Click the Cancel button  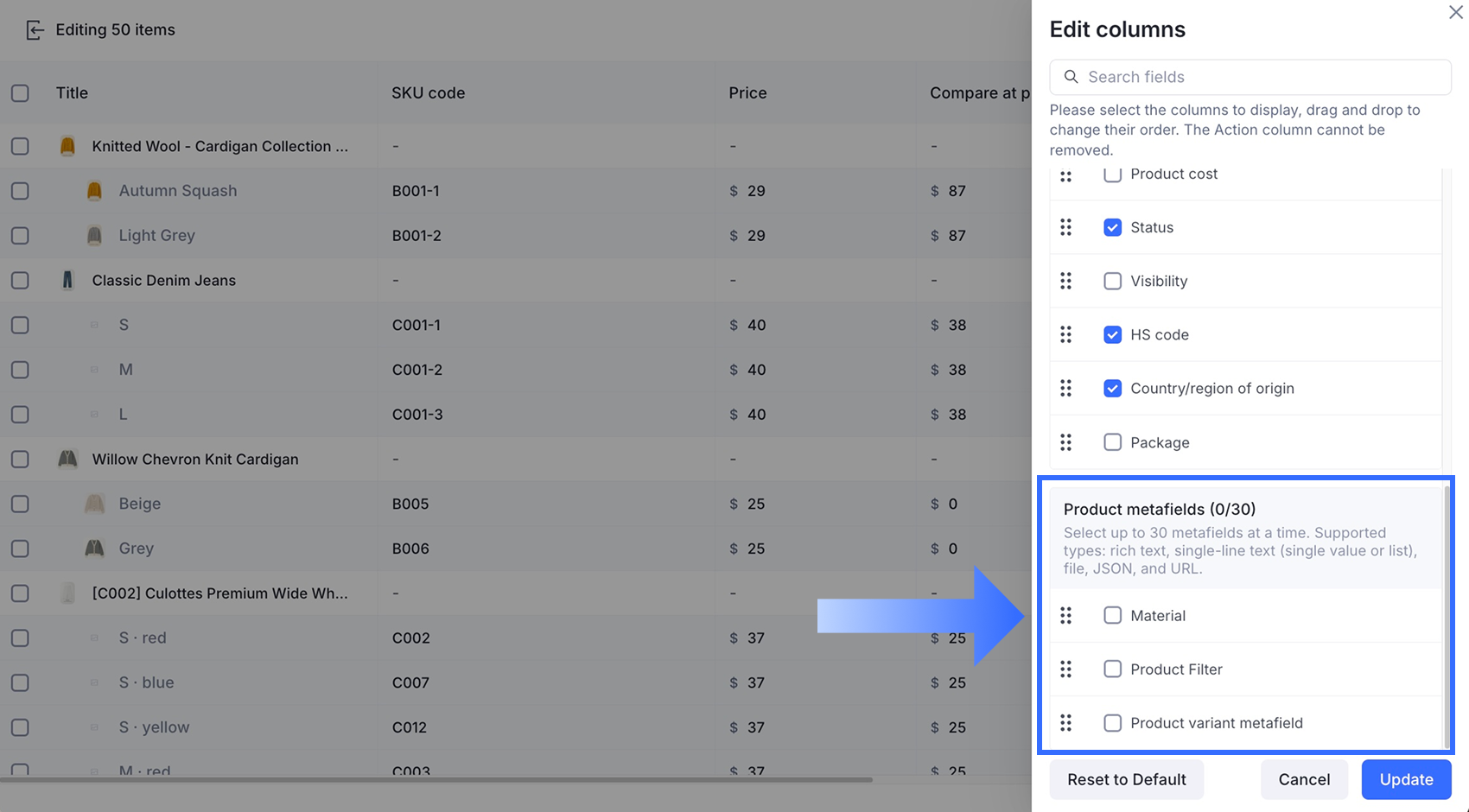click(x=1304, y=779)
